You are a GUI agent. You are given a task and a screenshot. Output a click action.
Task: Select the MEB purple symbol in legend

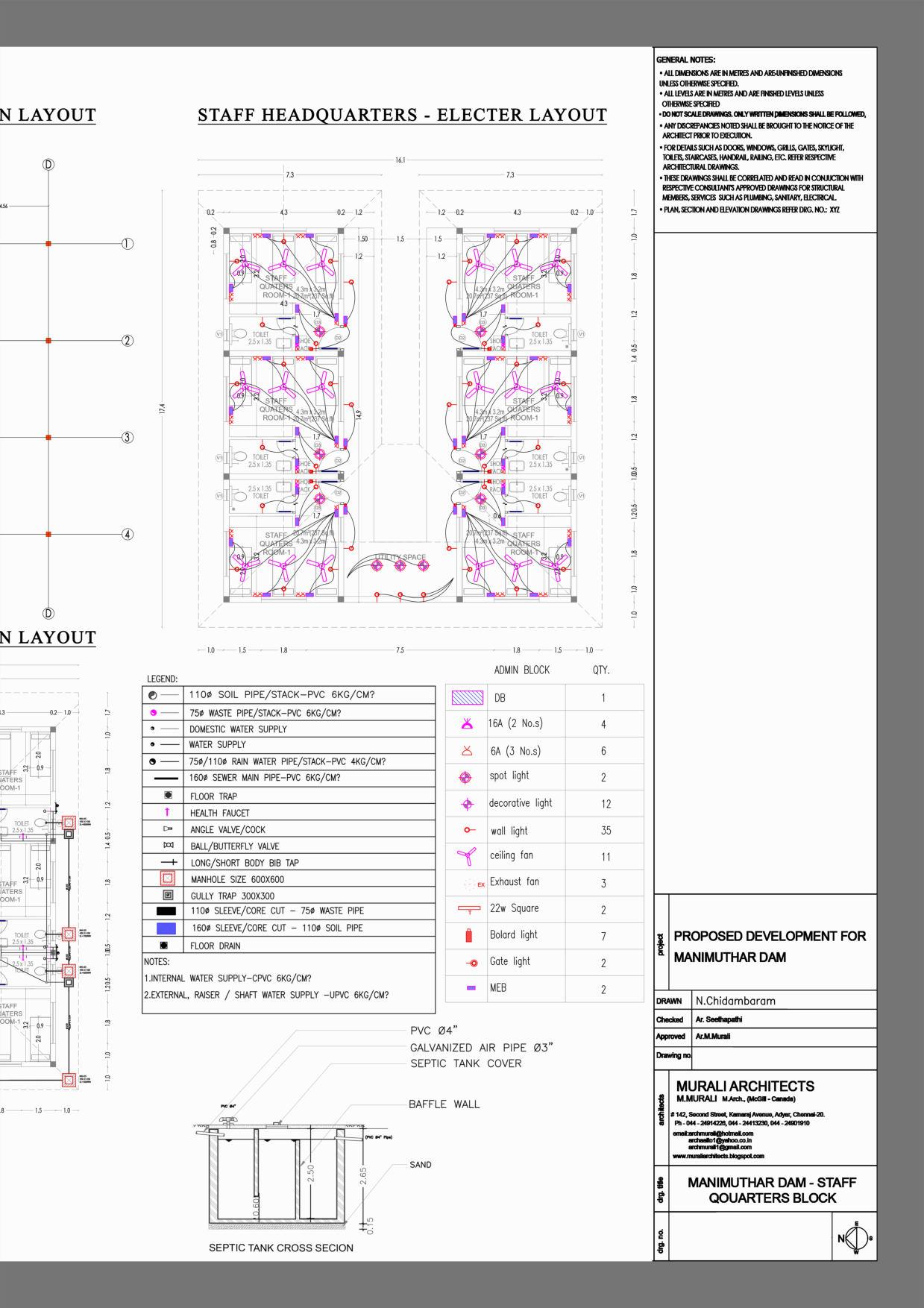pyautogui.click(x=471, y=988)
